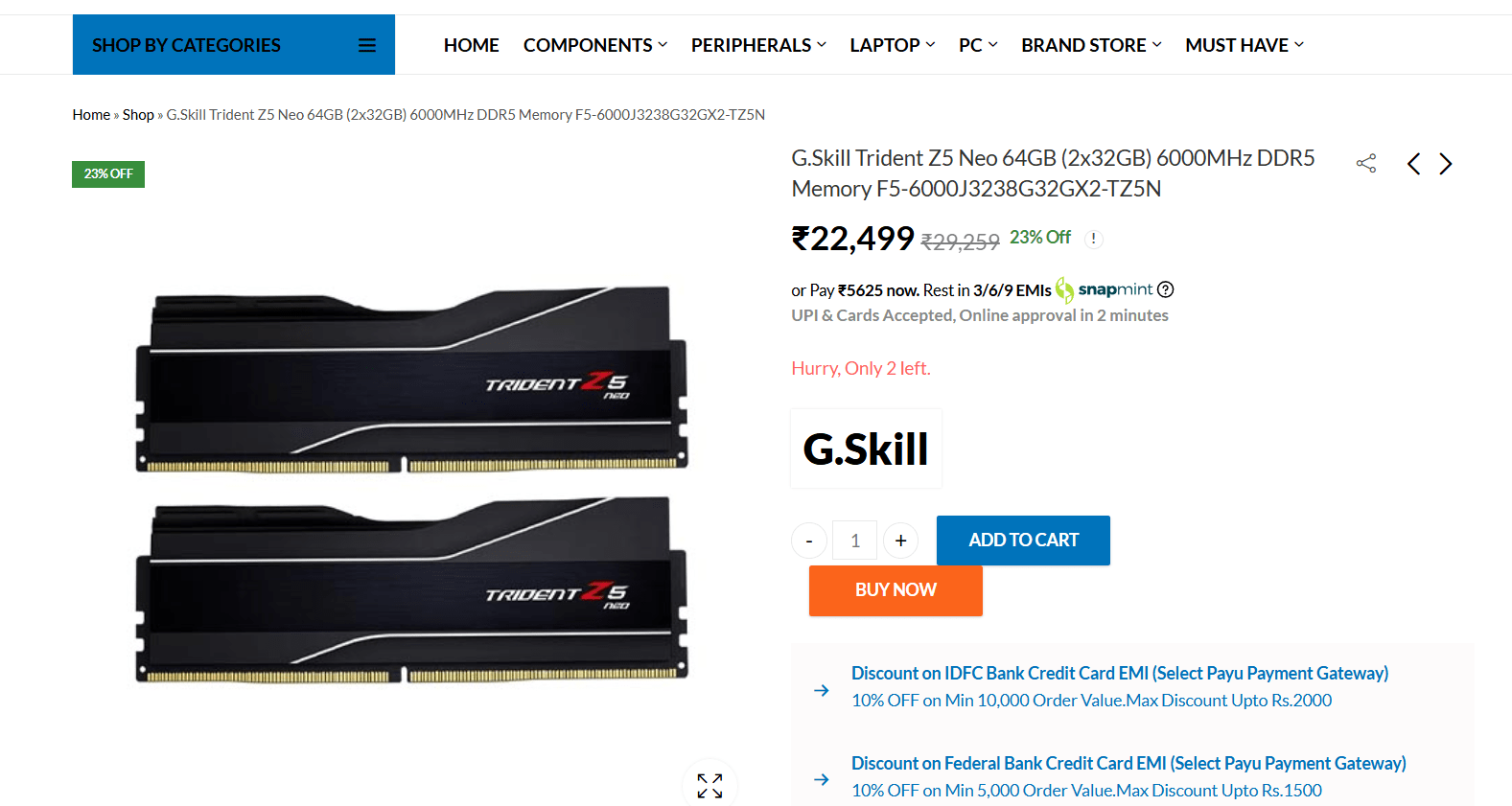Expand the Components dropdown menu
The height and width of the screenshot is (806, 1512).
coord(595,45)
